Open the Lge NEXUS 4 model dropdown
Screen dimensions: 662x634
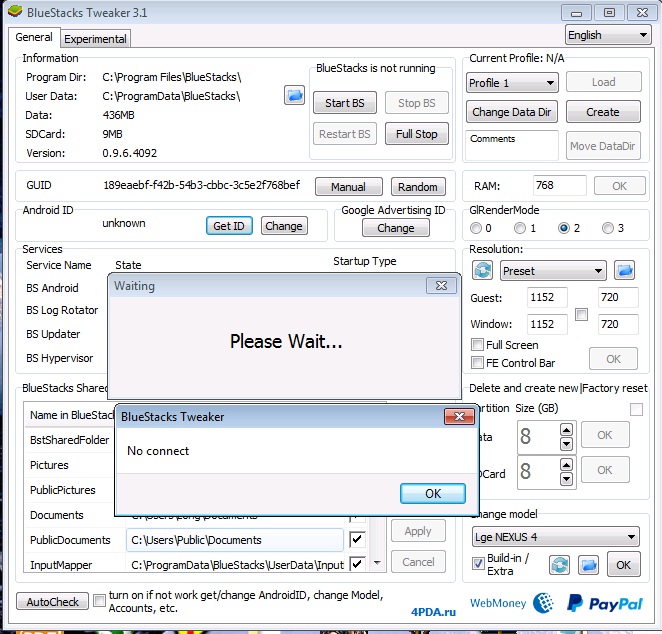point(556,537)
